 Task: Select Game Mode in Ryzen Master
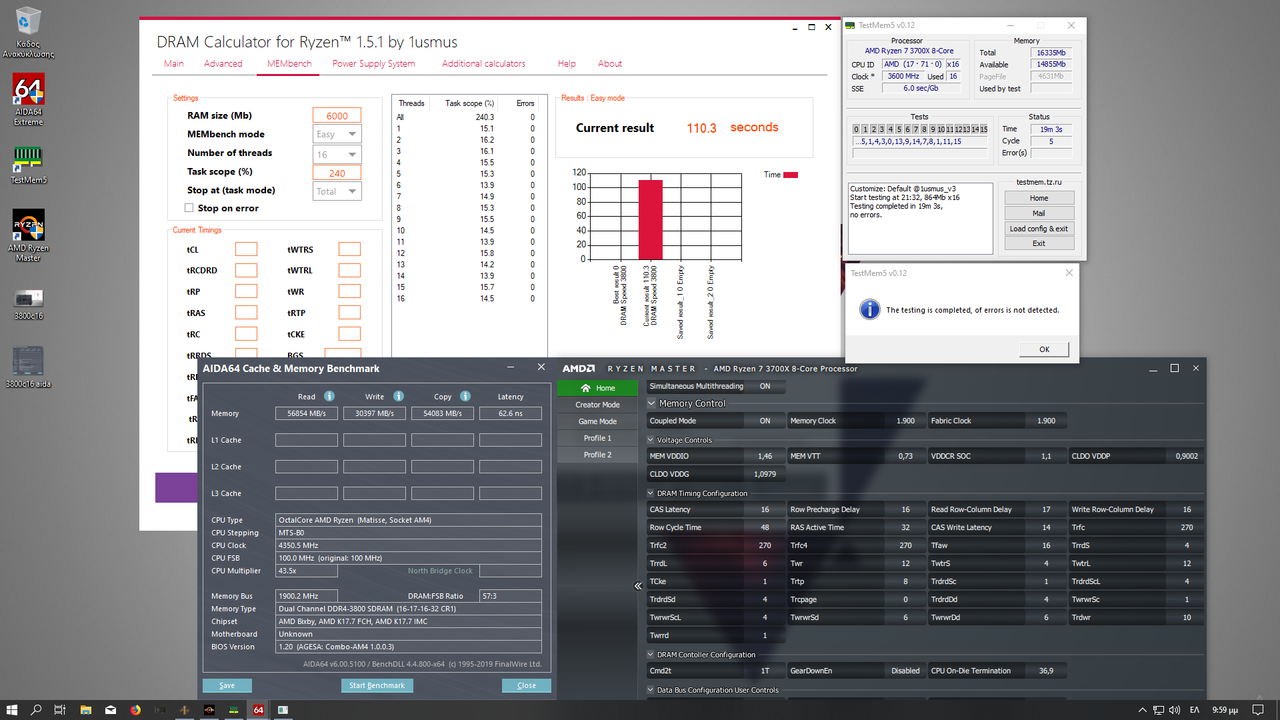(x=597, y=421)
